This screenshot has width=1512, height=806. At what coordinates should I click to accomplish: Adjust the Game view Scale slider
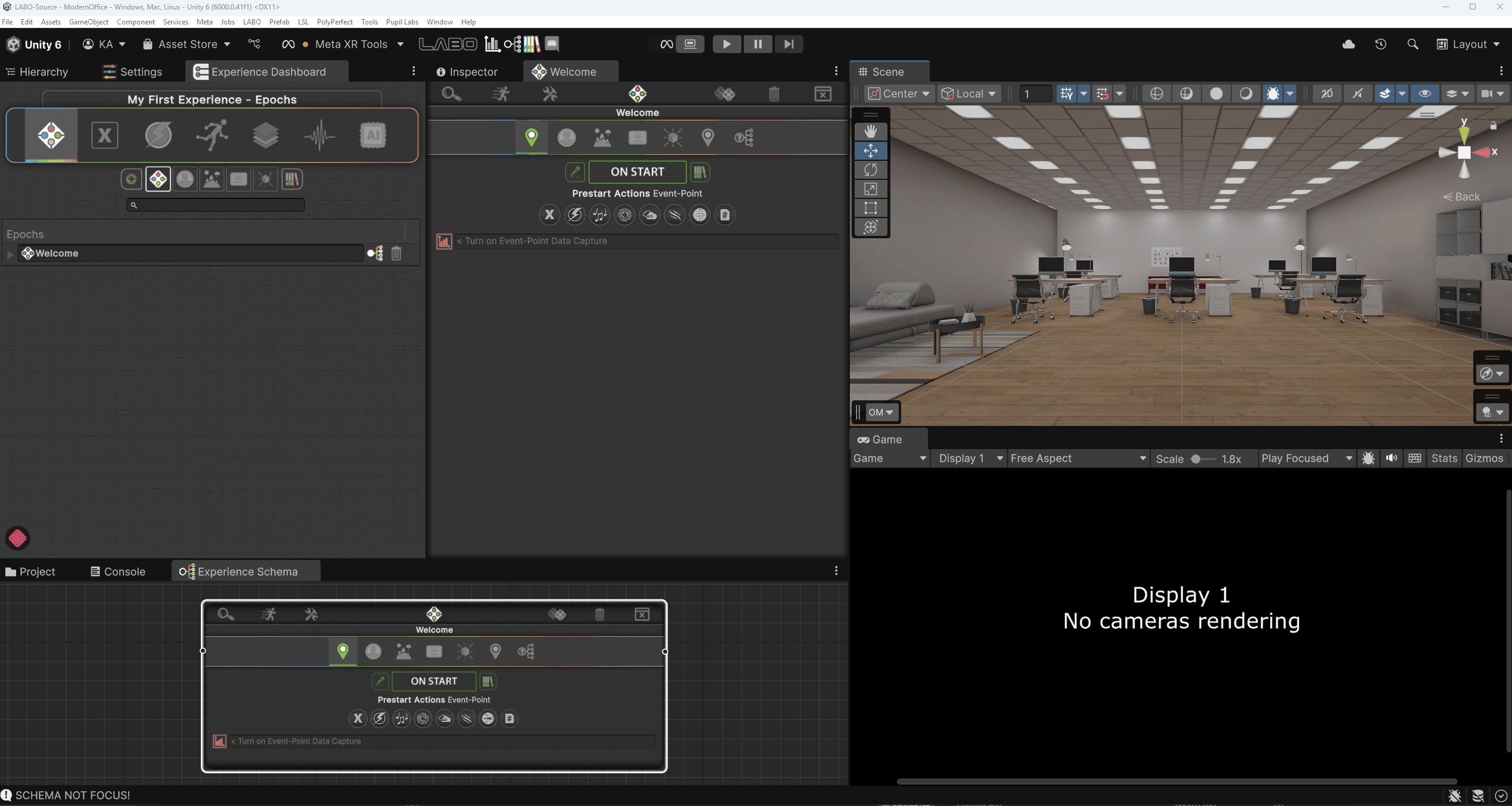click(1203, 459)
